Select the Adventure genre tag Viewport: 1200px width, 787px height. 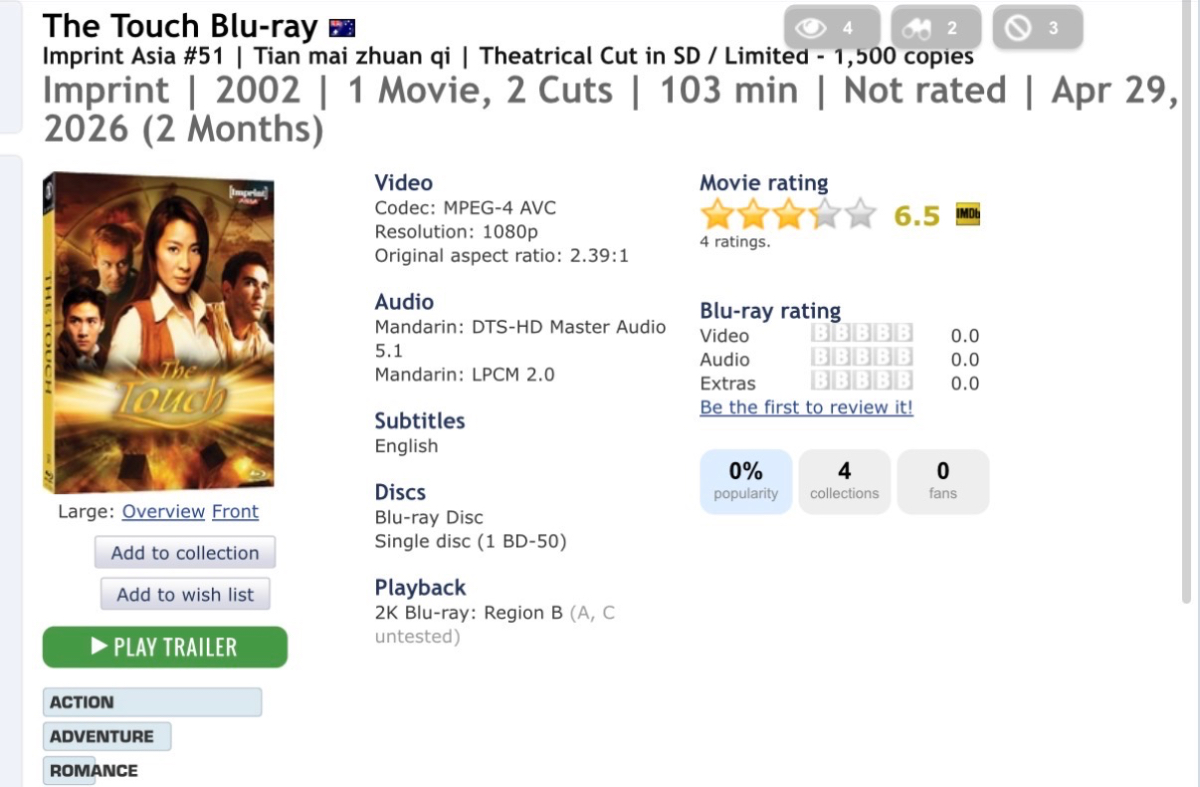point(107,737)
